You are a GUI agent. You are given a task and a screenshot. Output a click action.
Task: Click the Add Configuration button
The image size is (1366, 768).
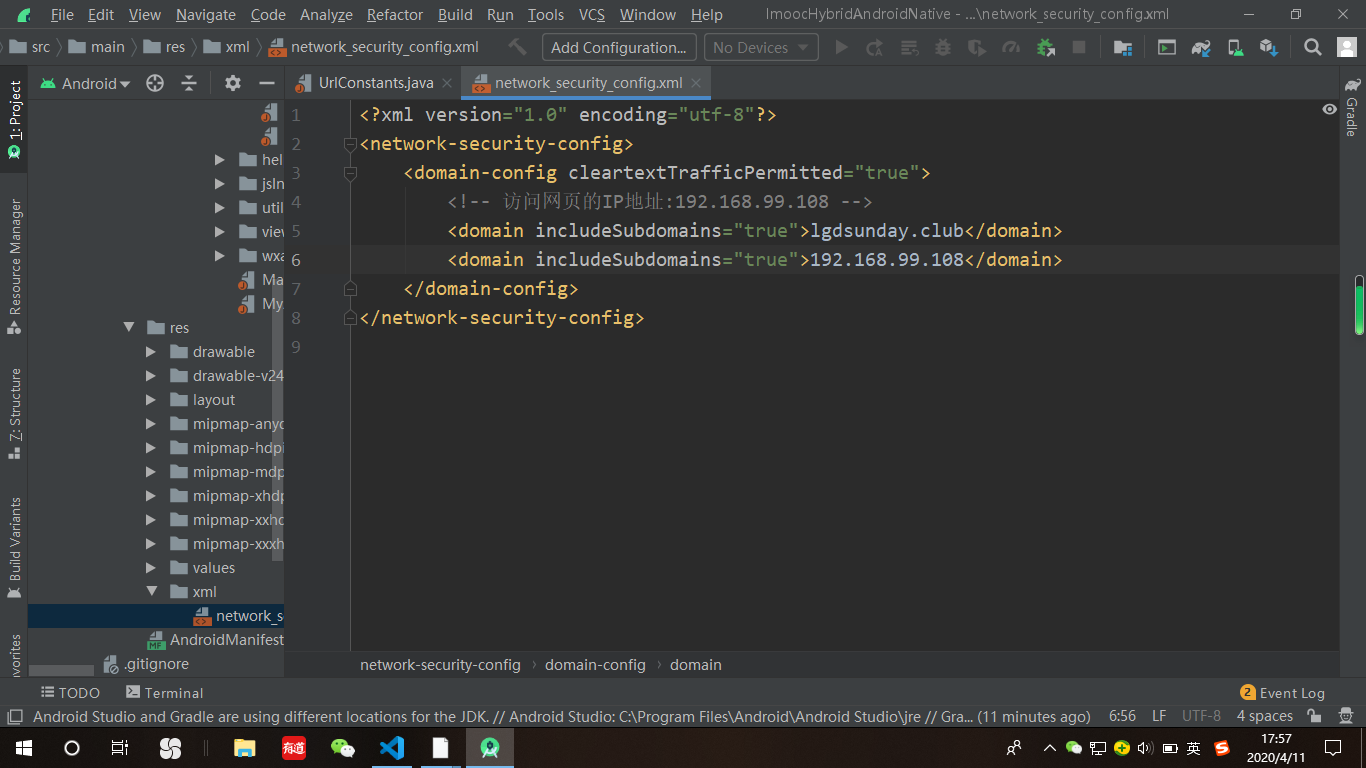(x=619, y=47)
